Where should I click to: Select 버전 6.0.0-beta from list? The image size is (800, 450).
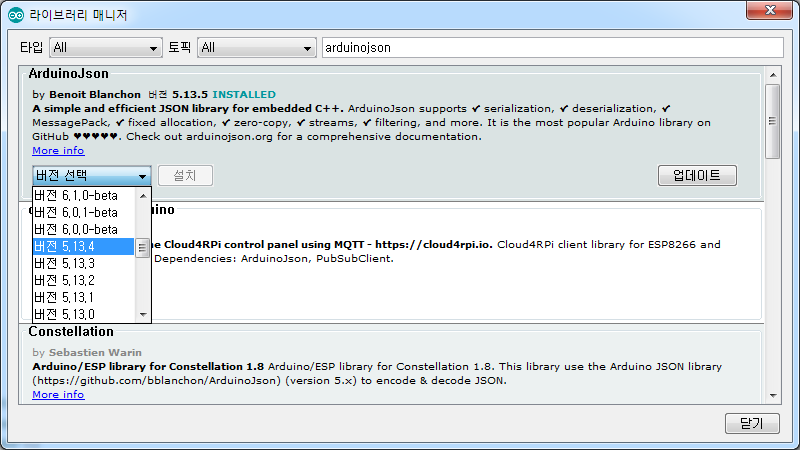84,230
